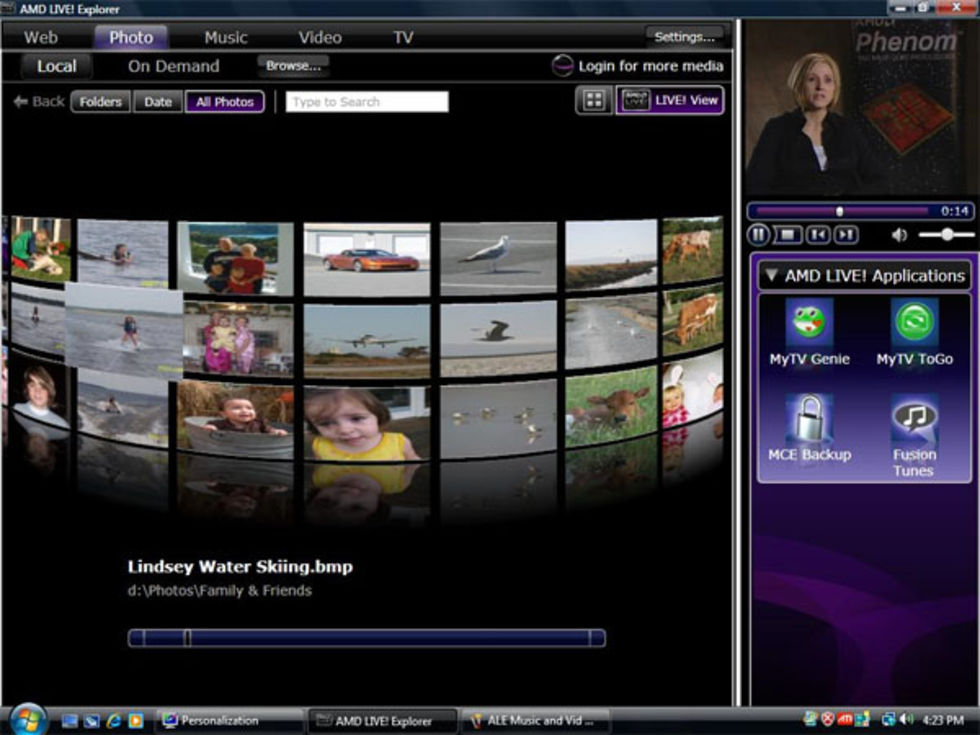The width and height of the screenshot is (980, 735).
Task: Click the Settings button
Action: click(684, 37)
